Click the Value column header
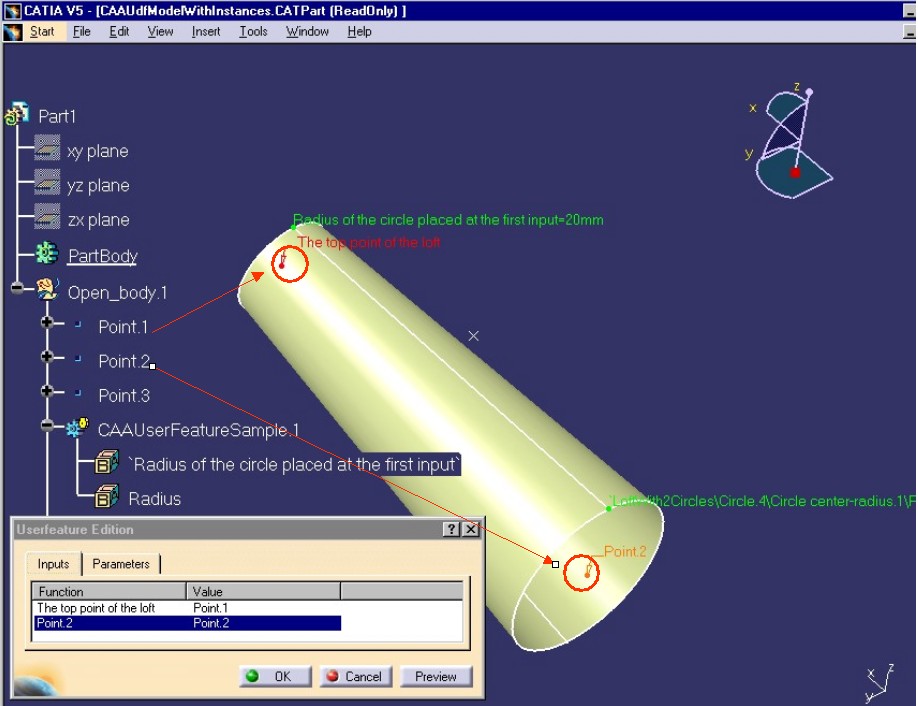918x706 pixels. point(263,591)
